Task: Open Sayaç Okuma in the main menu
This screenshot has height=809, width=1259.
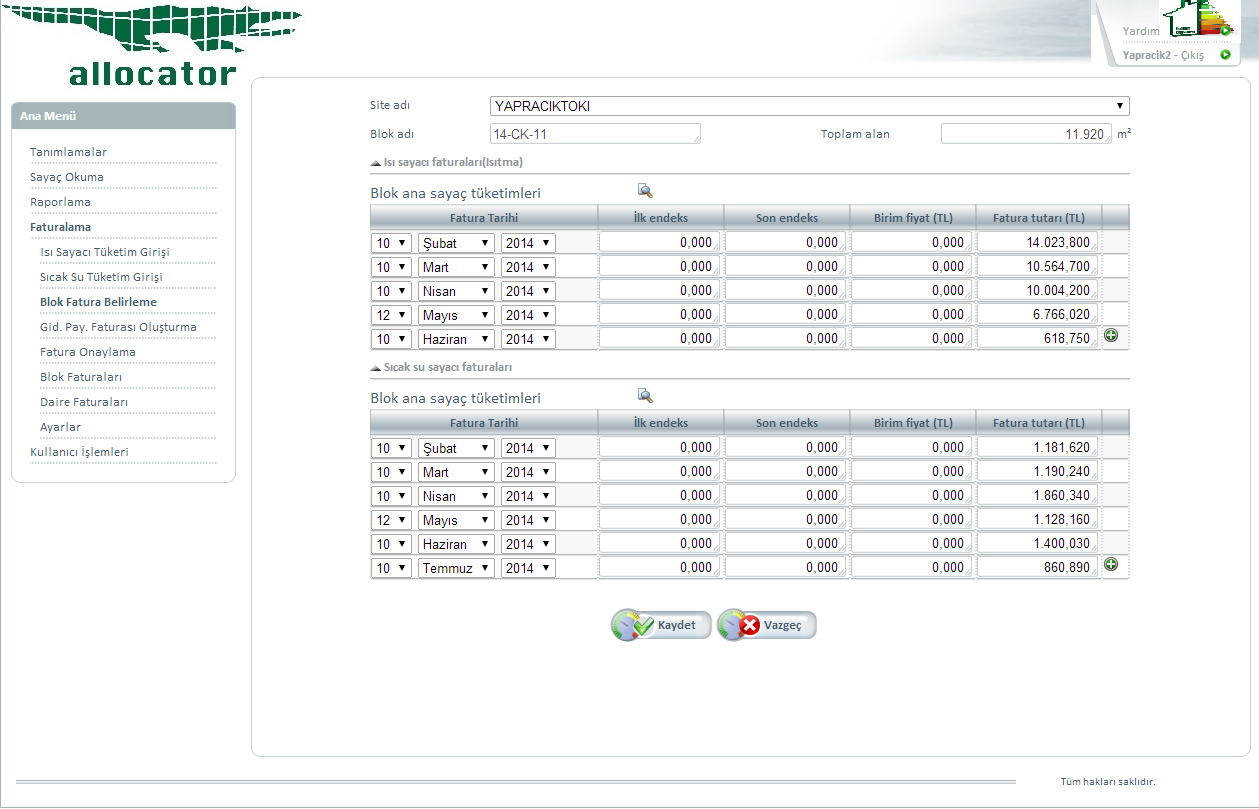Action: [x=67, y=177]
